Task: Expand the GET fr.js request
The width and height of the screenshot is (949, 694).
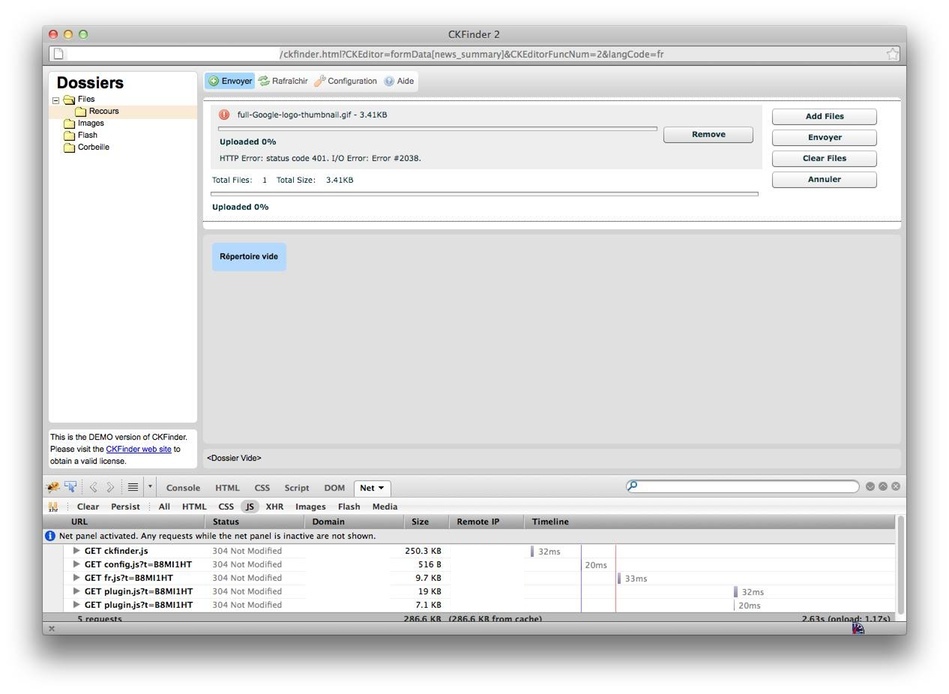Action: point(76,578)
